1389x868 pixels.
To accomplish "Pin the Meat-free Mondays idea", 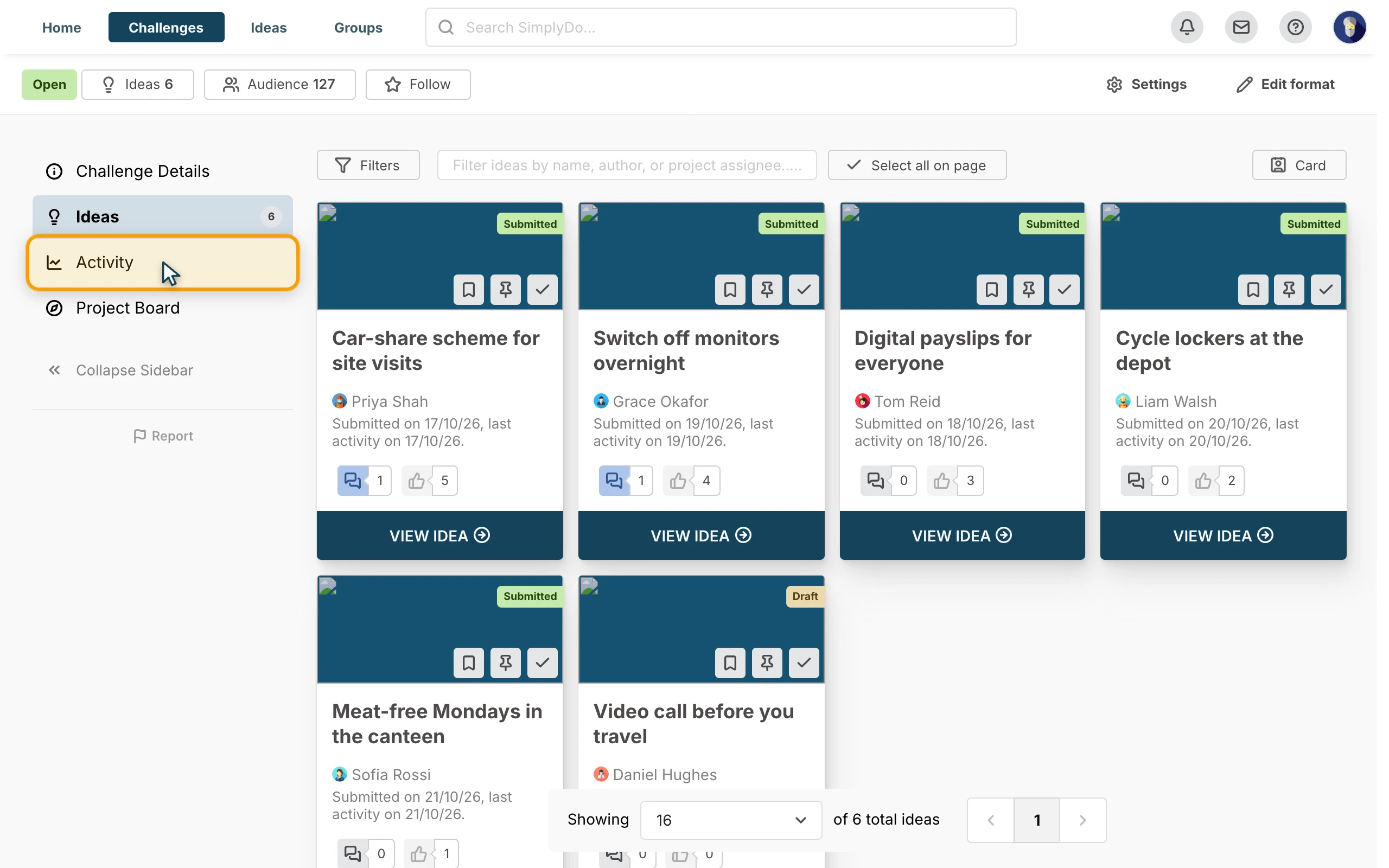I will [x=505, y=663].
